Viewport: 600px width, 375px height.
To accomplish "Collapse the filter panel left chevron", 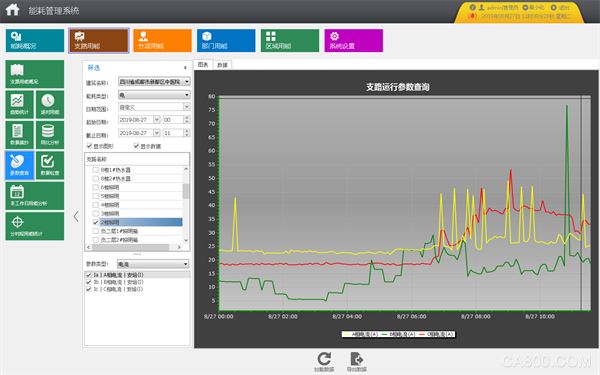I will [76, 217].
